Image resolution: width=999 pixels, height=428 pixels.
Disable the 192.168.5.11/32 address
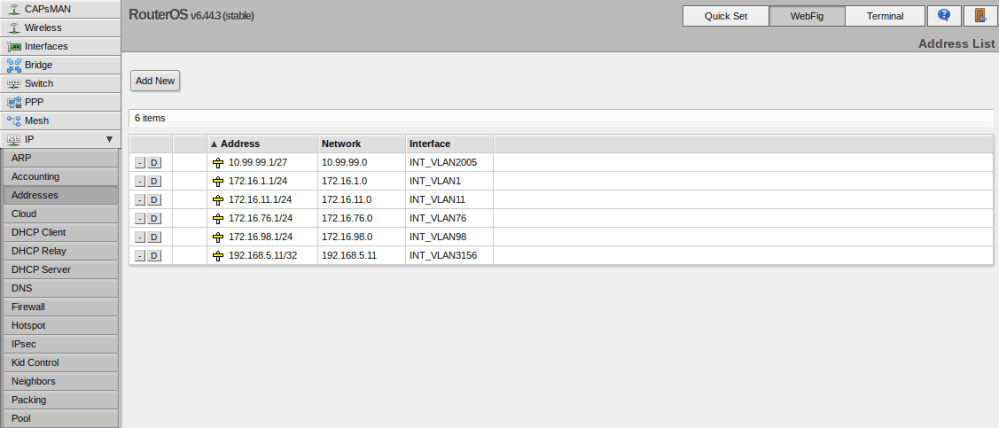154,255
